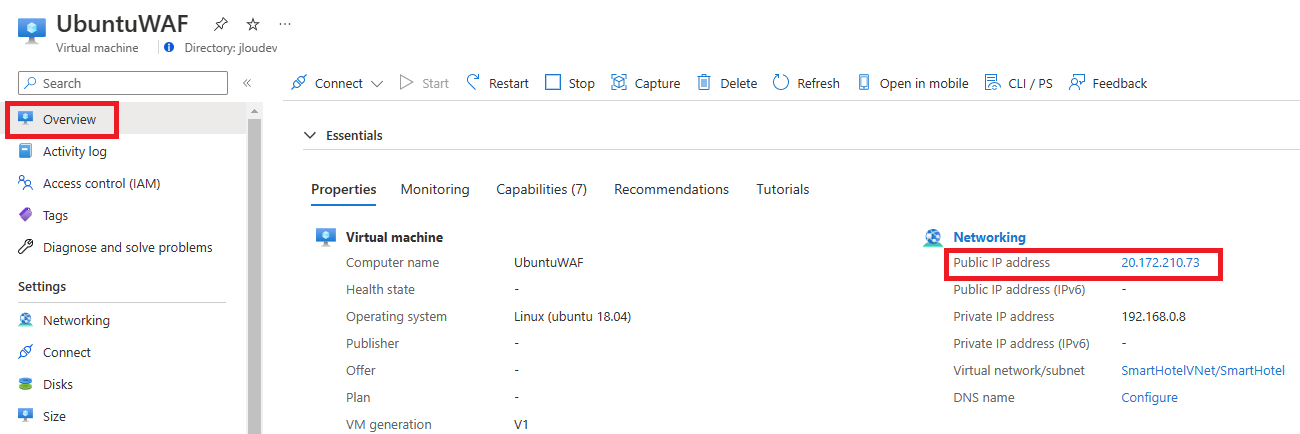Collapse the sidebar with the double chevron
Image resolution: width=1300 pixels, height=434 pixels.
click(247, 83)
